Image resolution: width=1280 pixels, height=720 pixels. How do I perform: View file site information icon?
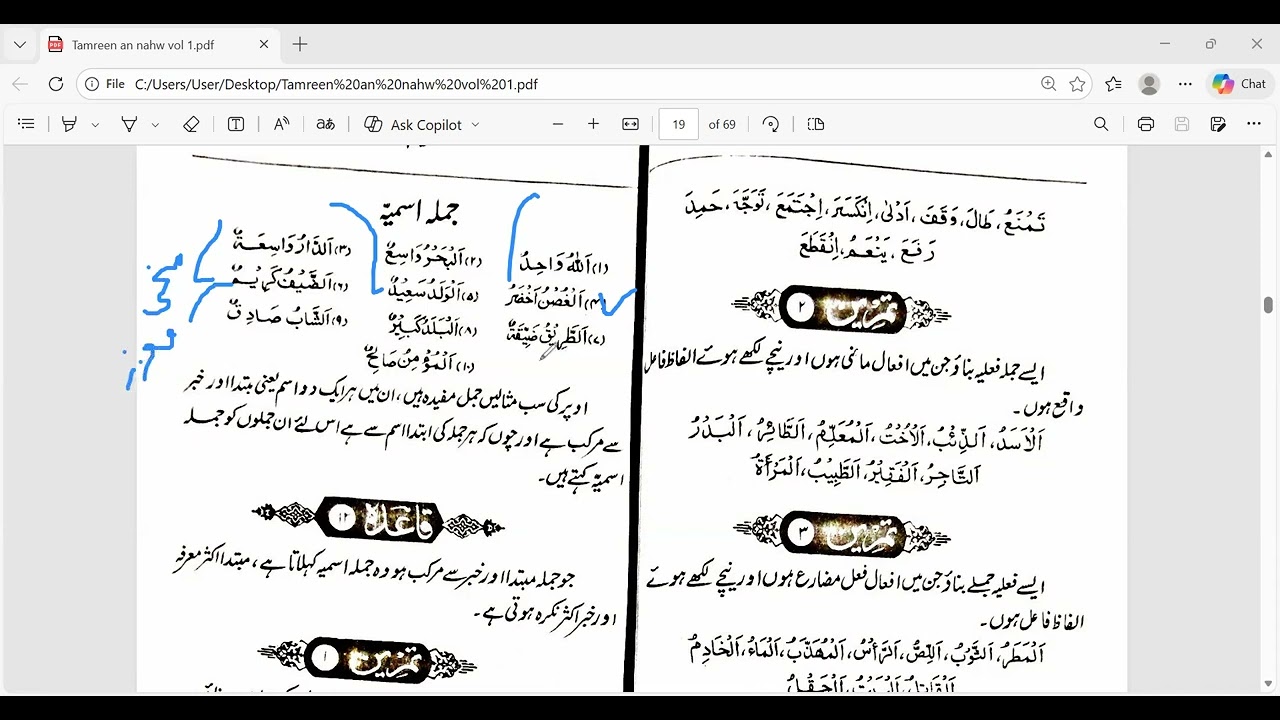pyautogui.click(x=93, y=84)
